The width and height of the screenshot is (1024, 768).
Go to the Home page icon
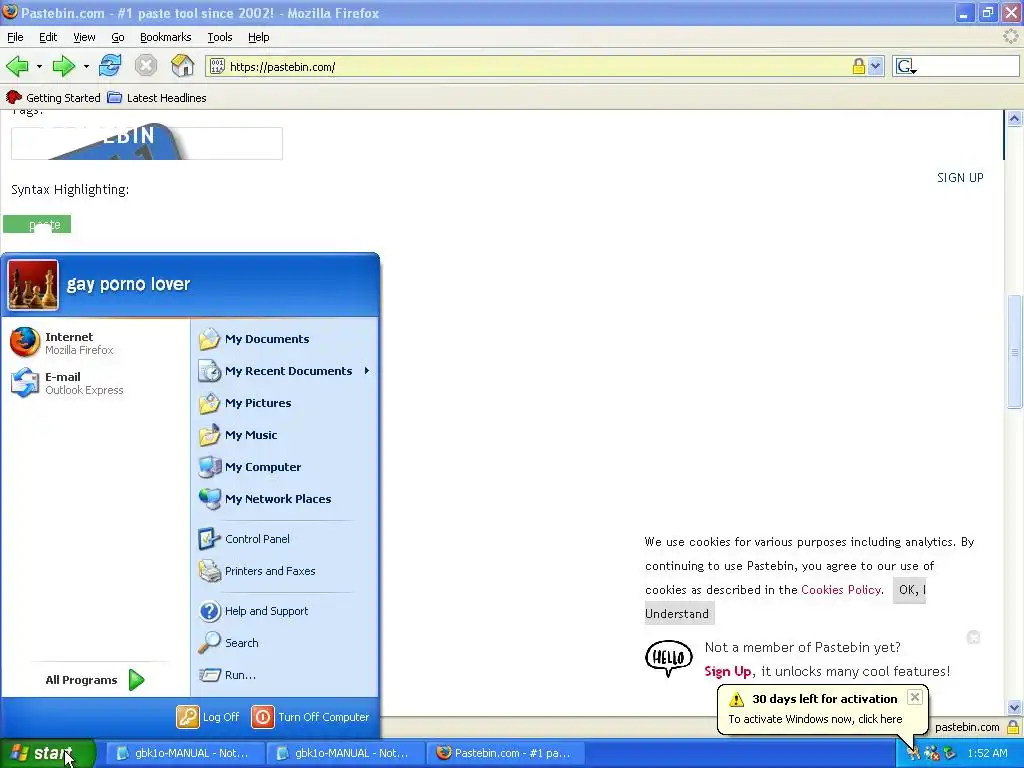pyautogui.click(x=182, y=66)
